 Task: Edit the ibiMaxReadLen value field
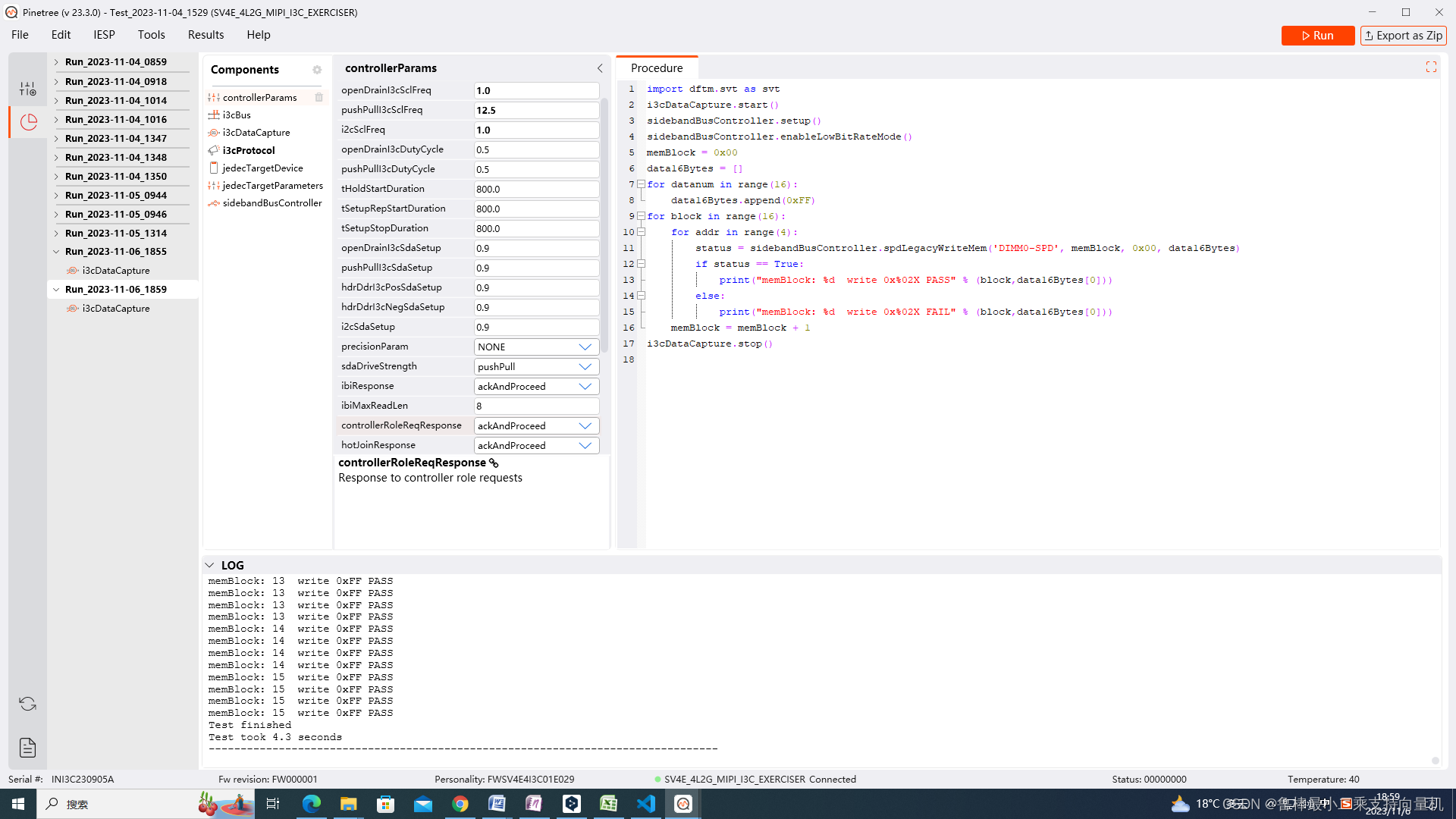[x=536, y=406]
